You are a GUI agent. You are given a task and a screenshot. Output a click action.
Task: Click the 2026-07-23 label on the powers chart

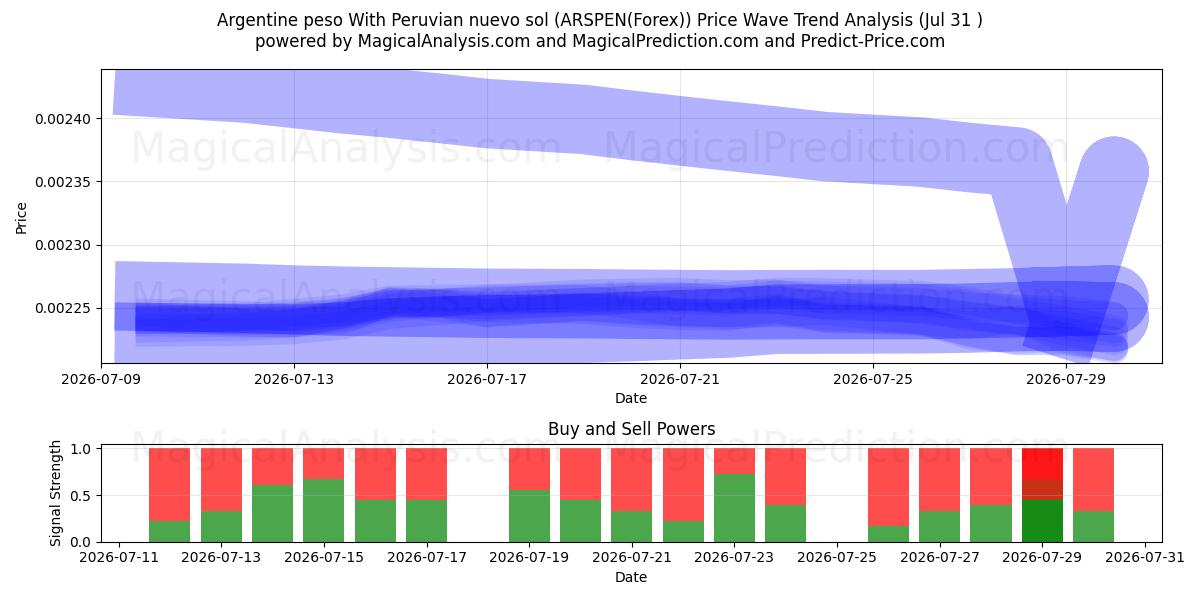[x=734, y=558]
